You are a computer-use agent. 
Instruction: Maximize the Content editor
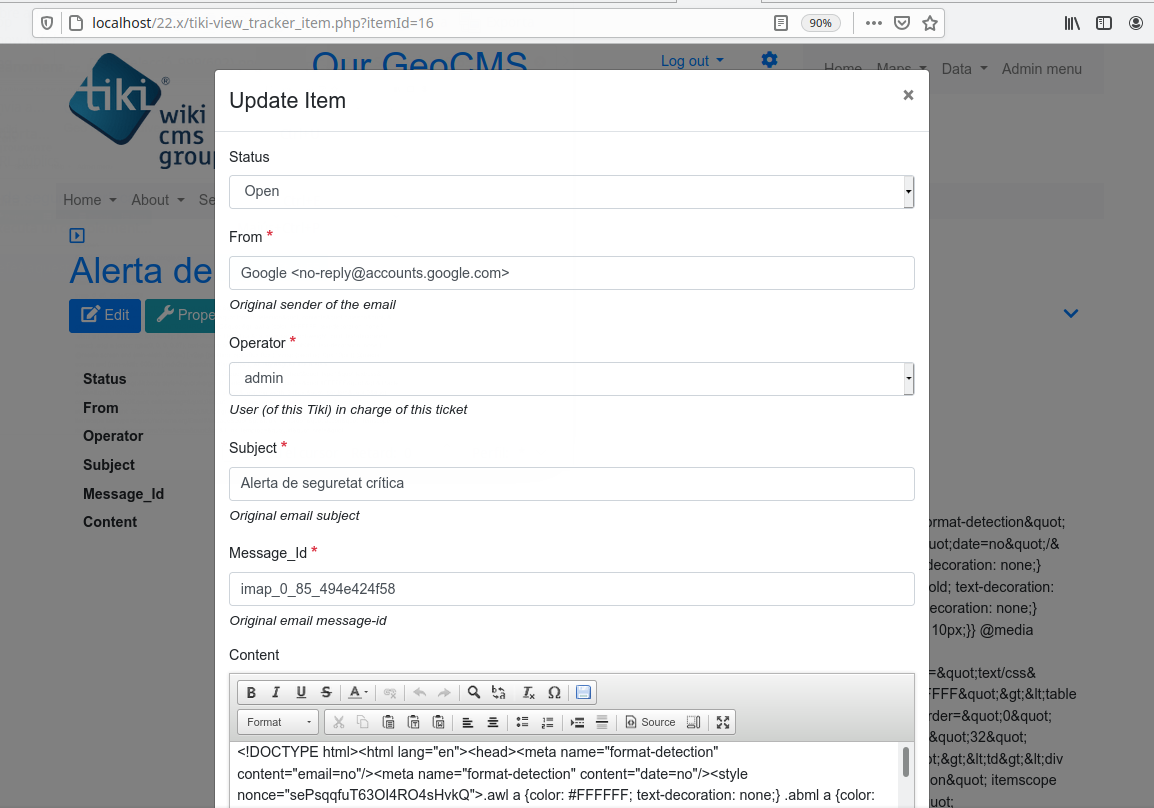pos(723,723)
